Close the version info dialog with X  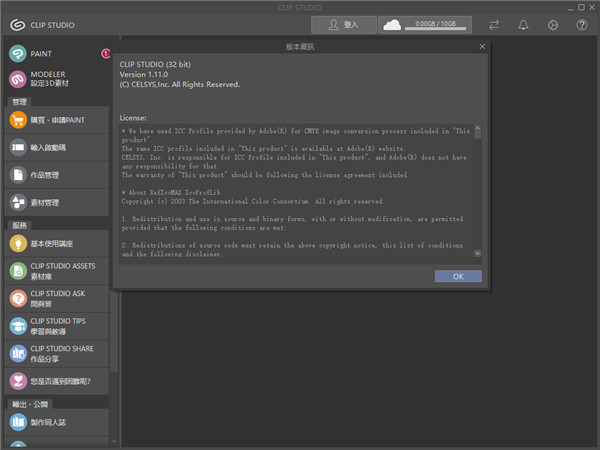pos(482,46)
